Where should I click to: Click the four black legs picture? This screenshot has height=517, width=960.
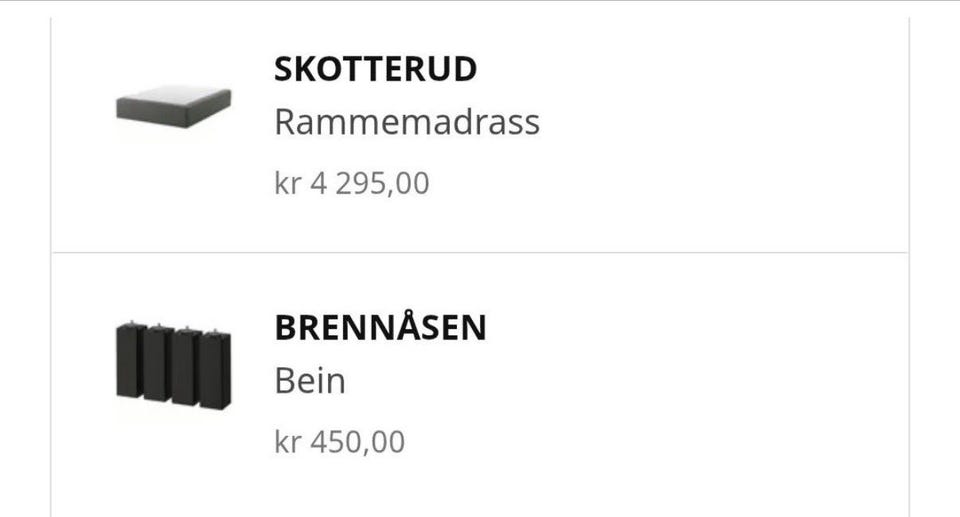(174, 365)
